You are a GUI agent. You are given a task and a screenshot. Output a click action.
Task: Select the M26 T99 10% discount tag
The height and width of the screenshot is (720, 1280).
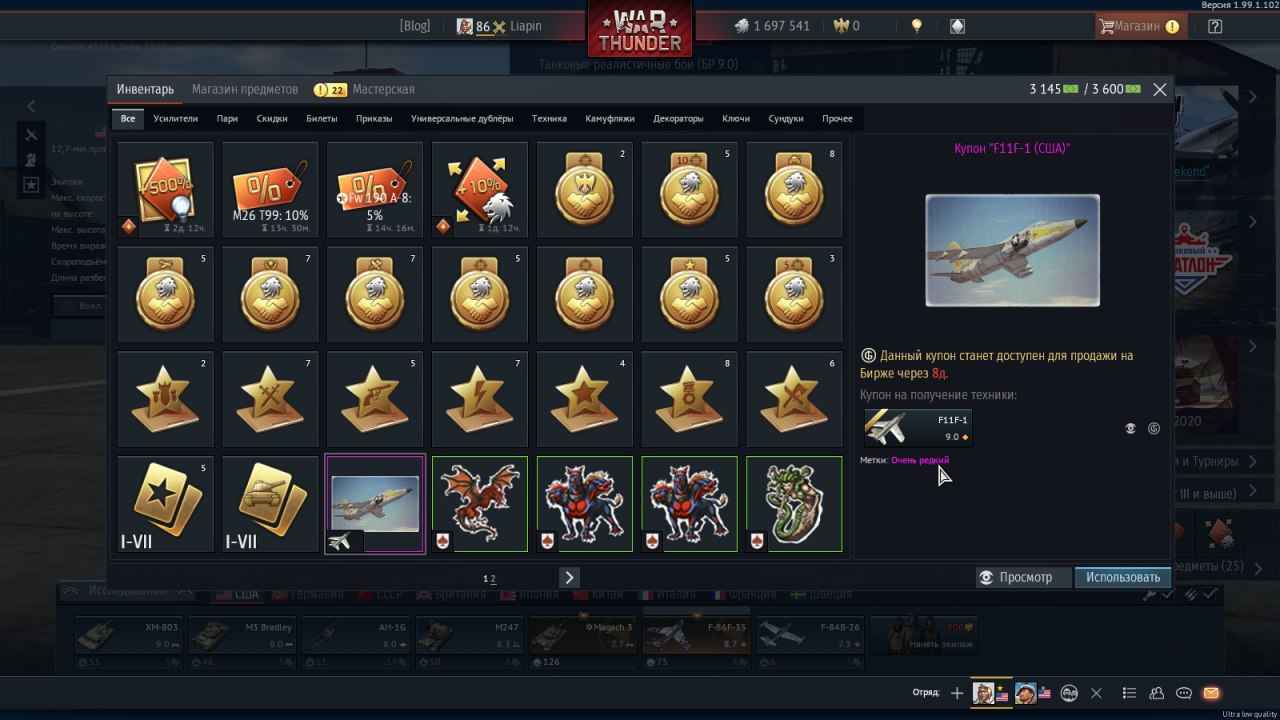[x=270, y=190]
